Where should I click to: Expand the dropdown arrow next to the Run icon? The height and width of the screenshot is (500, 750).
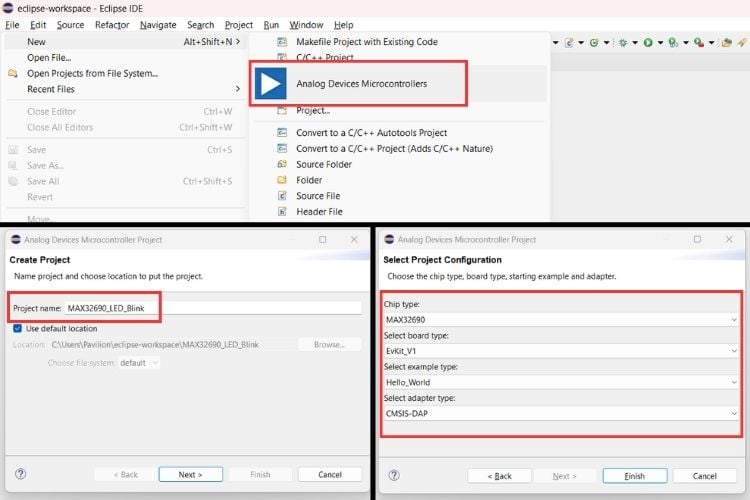coord(661,43)
